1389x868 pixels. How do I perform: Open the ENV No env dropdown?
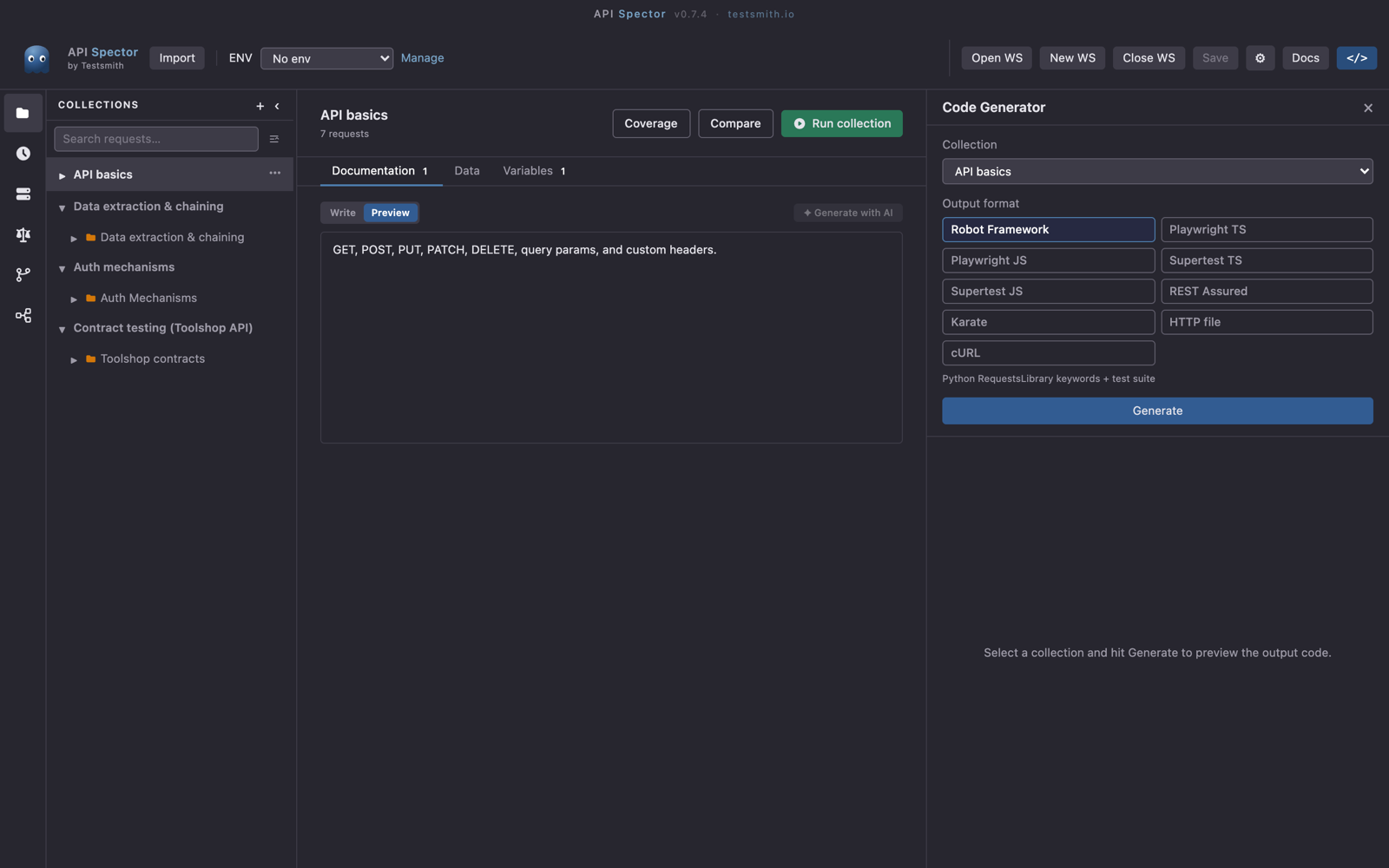(326, 58)
